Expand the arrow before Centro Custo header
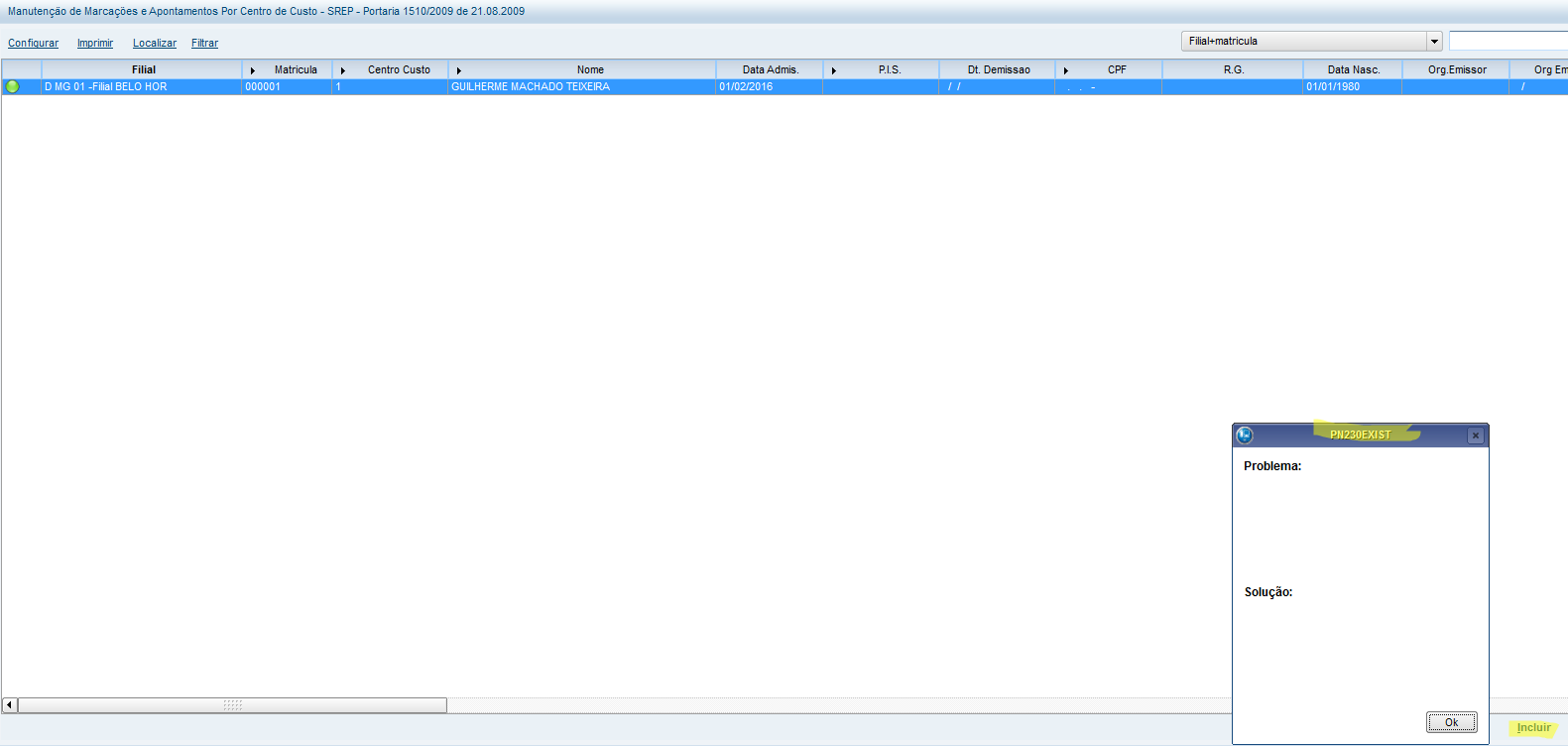1568x748 pixels. 343,70
